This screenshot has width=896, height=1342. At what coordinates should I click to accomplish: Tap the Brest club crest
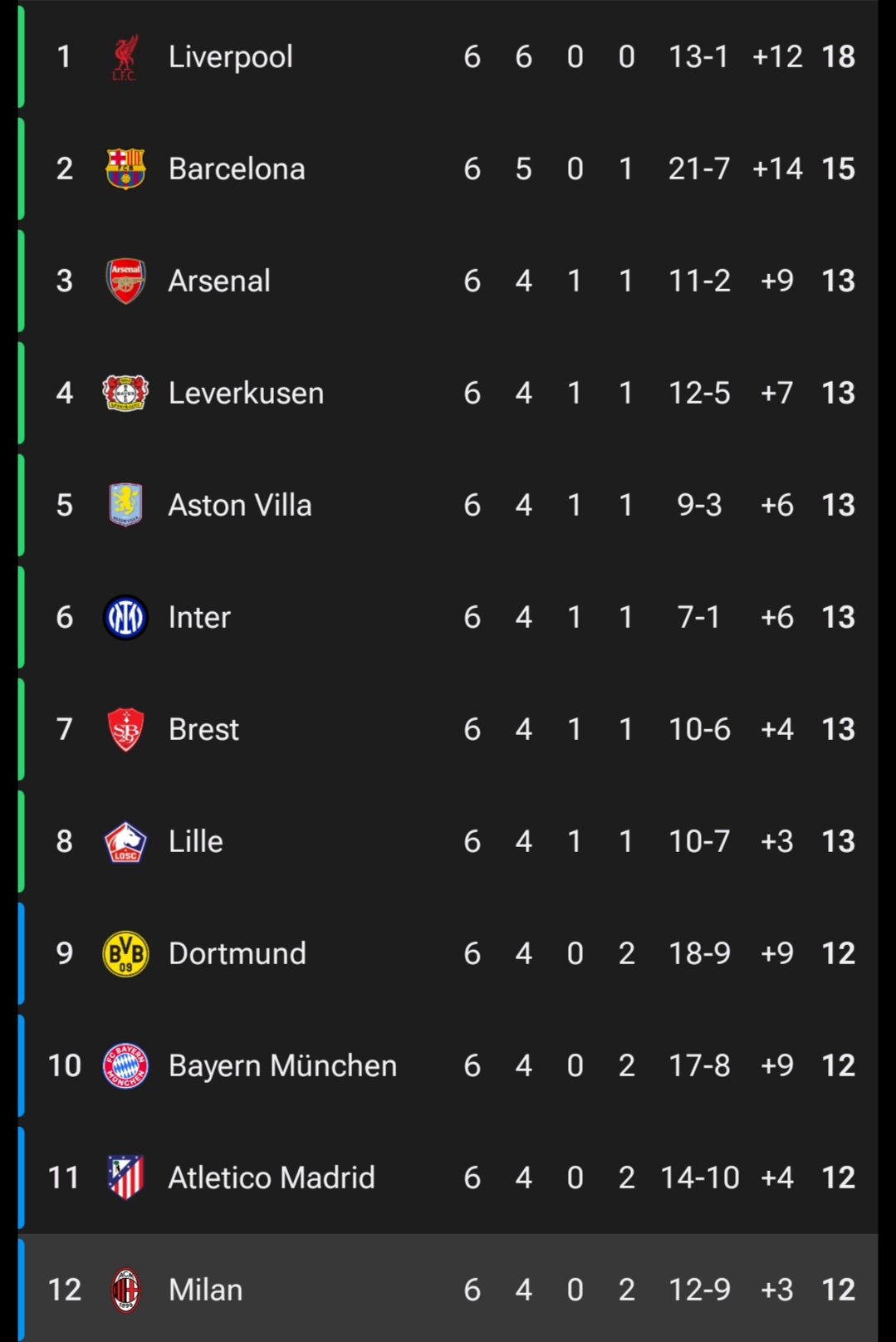(125, 729)
